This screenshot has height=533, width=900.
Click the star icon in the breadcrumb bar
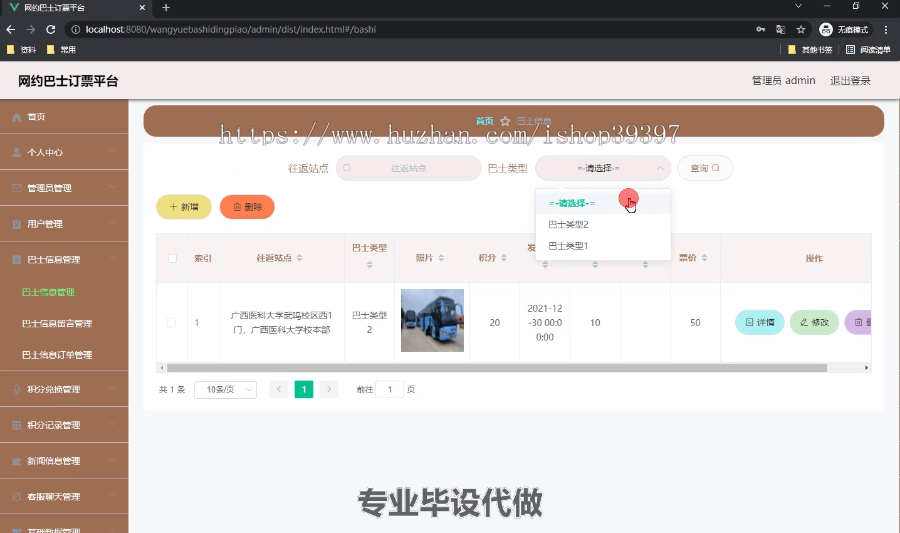(505, 121)
